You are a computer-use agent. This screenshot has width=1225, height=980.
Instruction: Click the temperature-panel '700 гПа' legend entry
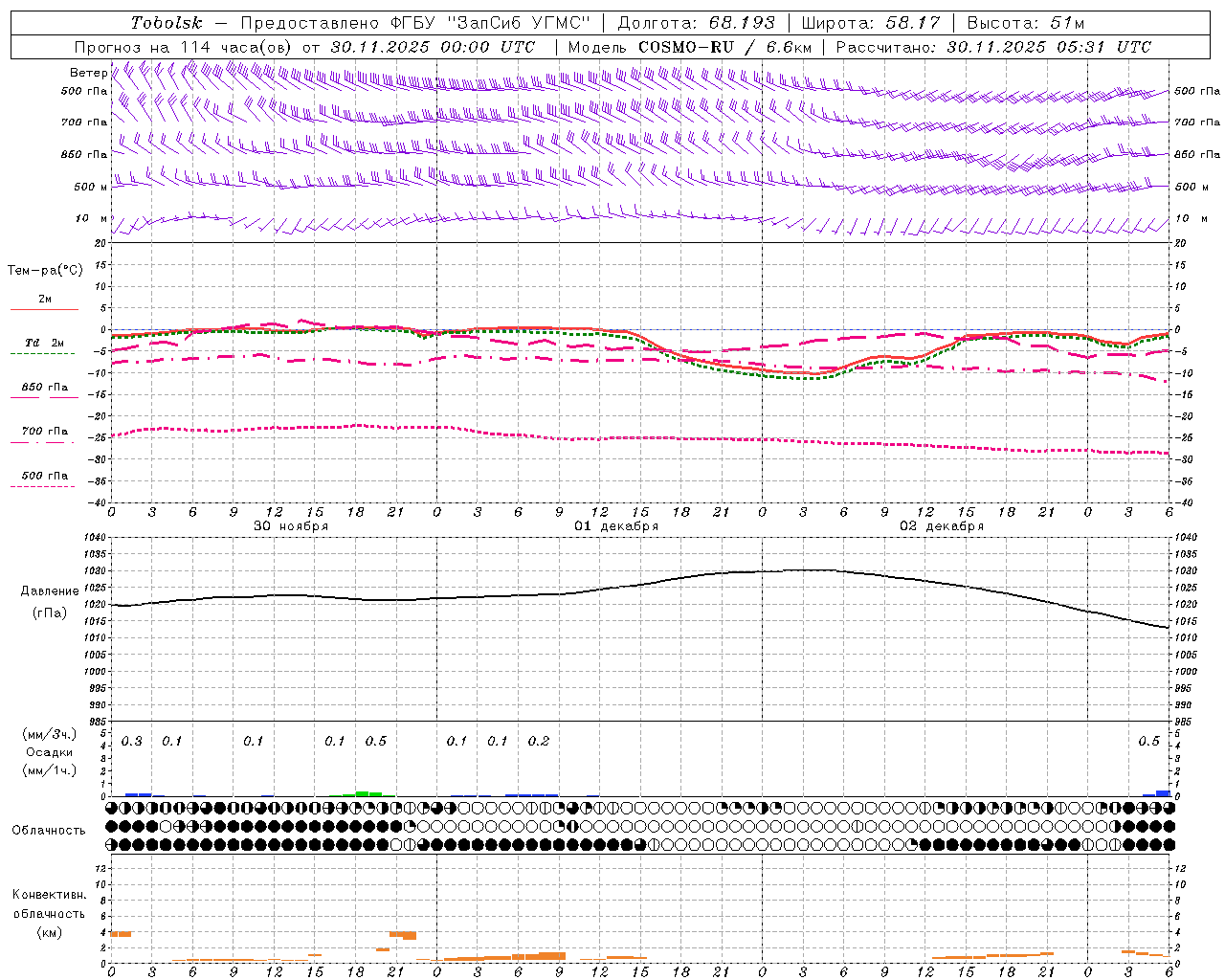tap(44, 432)
